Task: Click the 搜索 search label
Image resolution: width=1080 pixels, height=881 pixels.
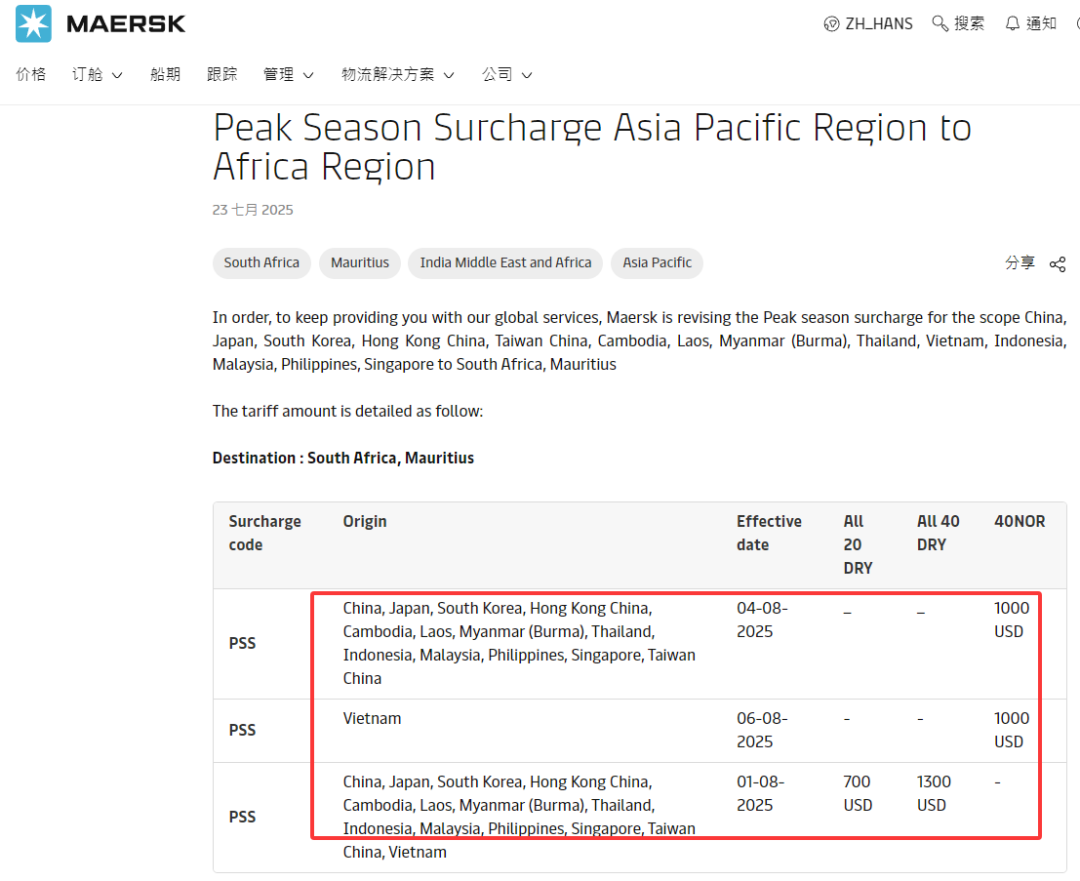Action: (969, 24)
